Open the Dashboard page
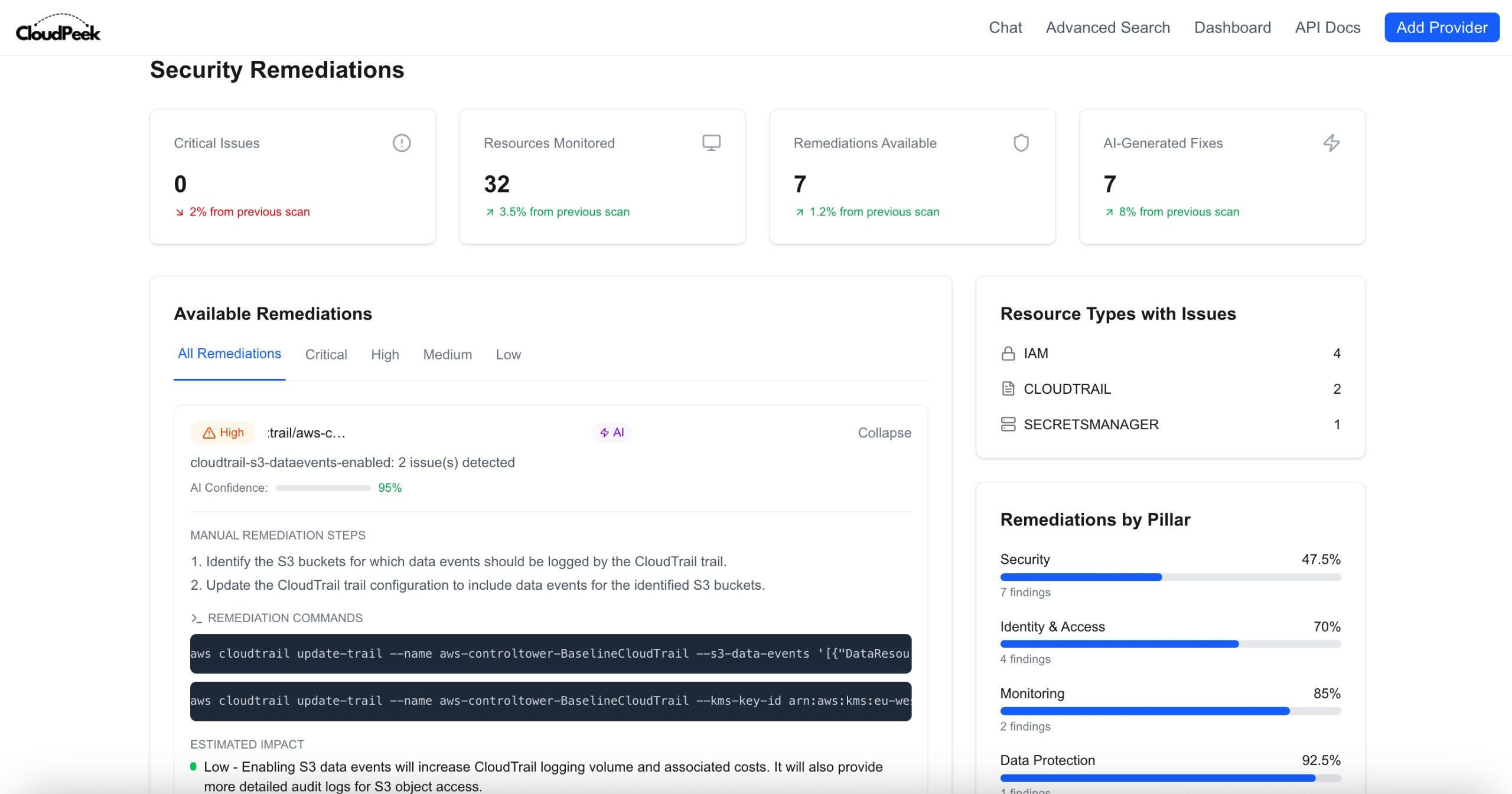 (1232, 27)
